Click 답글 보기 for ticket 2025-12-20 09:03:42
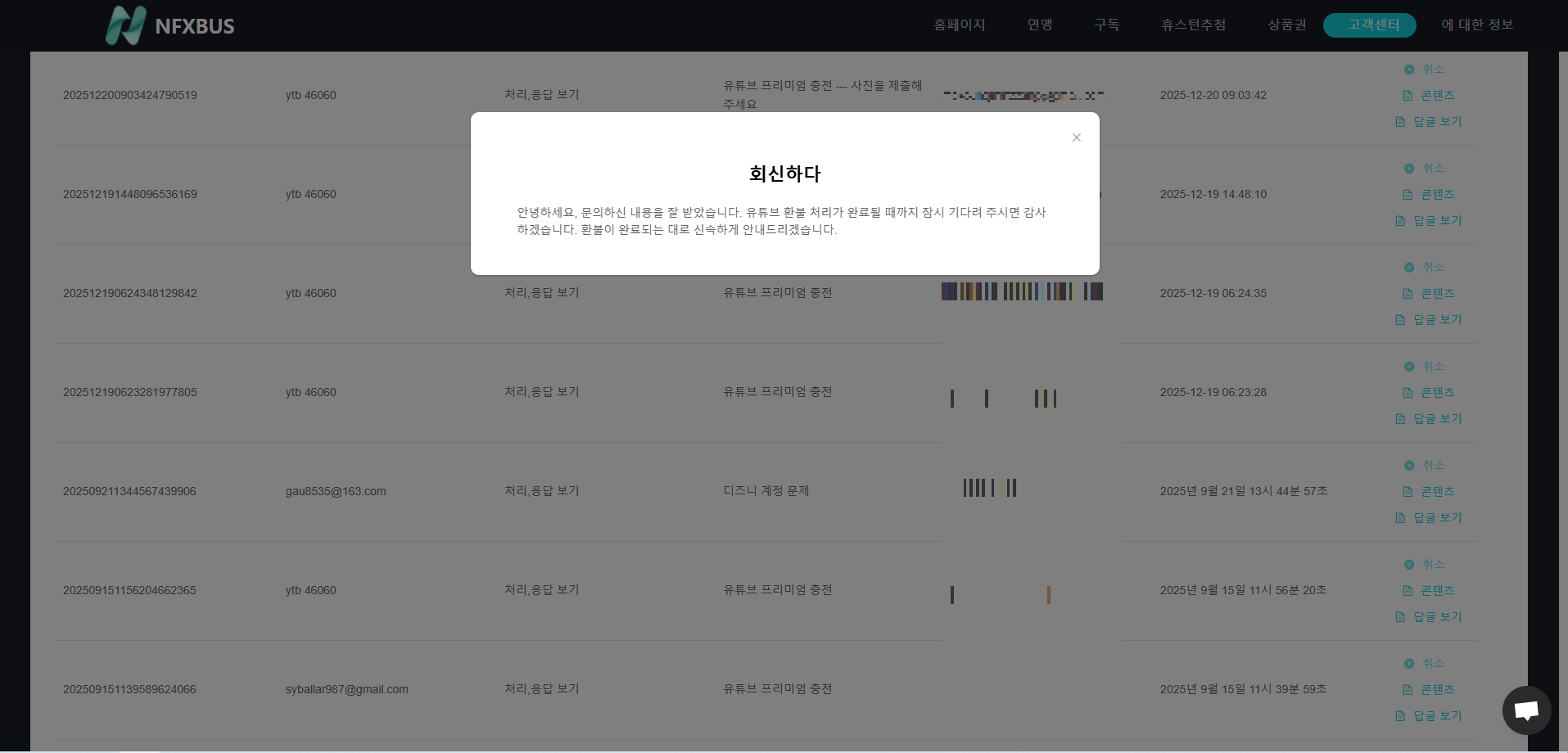Viewport: 1568px width, 753px height. pos(1429,122)
